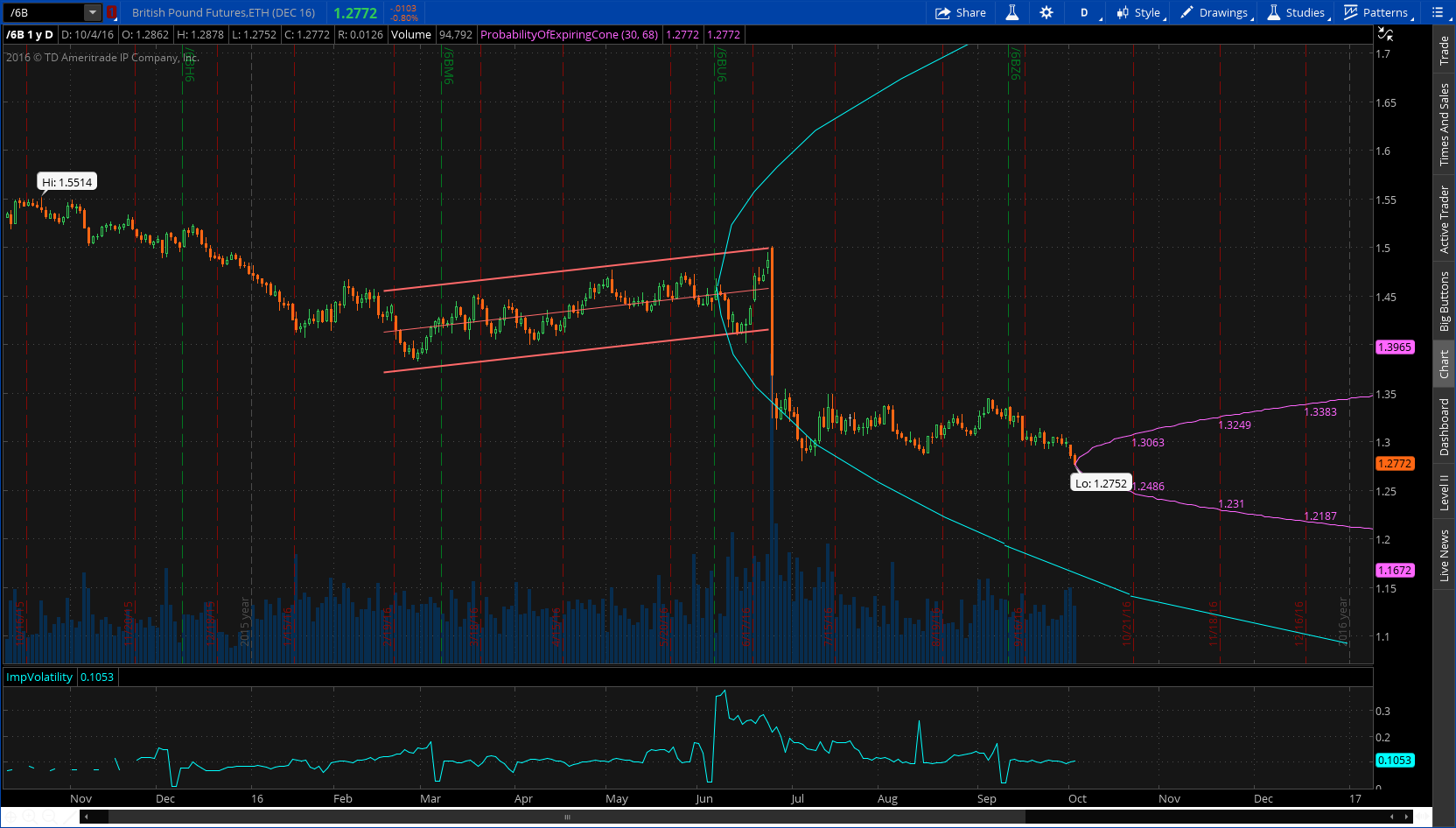Click the Studies flask icon
Viewport: 1456px width, 828px height.
pos(1274,12)
